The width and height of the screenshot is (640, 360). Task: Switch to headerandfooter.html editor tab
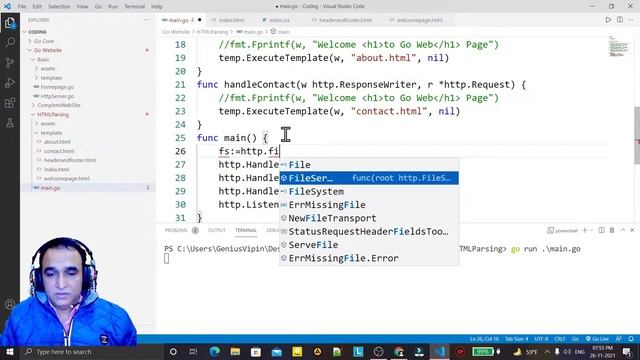tap(345, 20)
